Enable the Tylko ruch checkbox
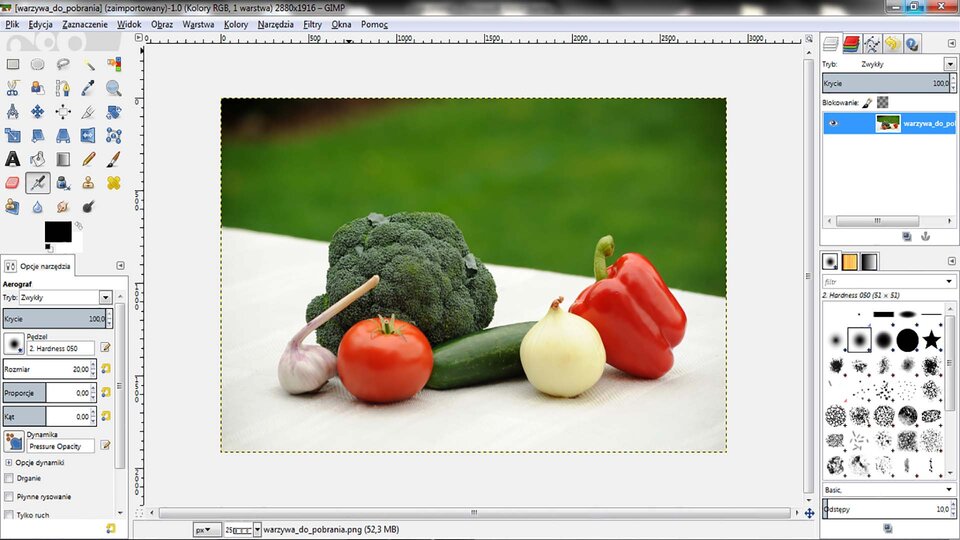The image size is (960, 540). click(9, 515)
